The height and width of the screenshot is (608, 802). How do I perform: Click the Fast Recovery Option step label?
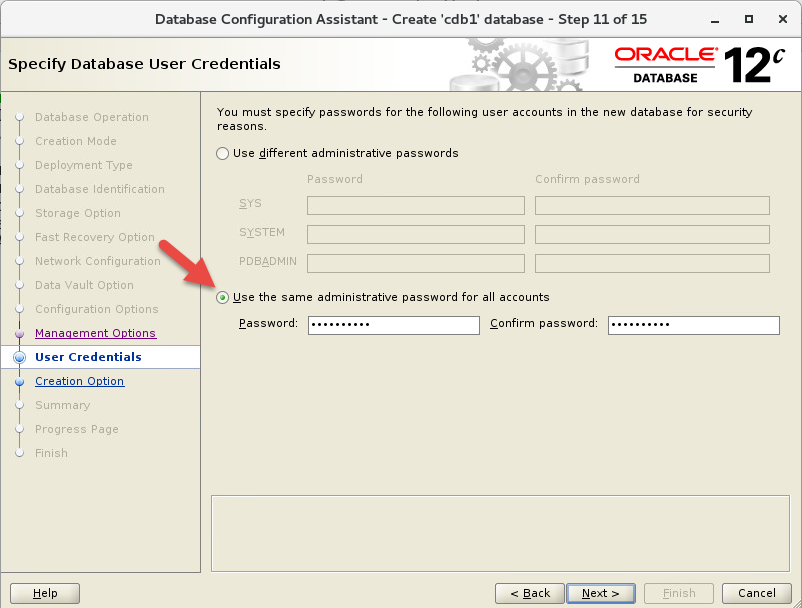(95, 237)
